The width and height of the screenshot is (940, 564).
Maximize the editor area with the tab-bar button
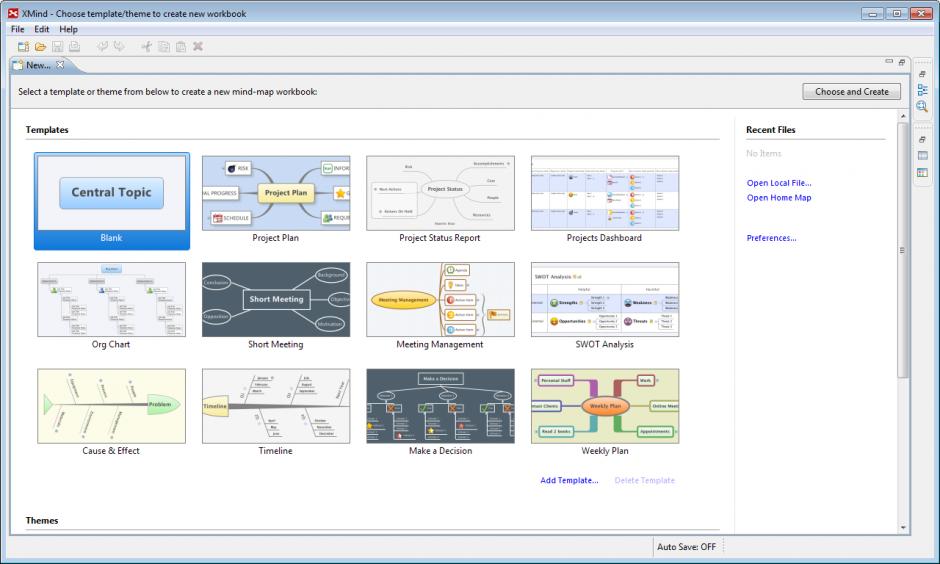click(x=901, y=62)
